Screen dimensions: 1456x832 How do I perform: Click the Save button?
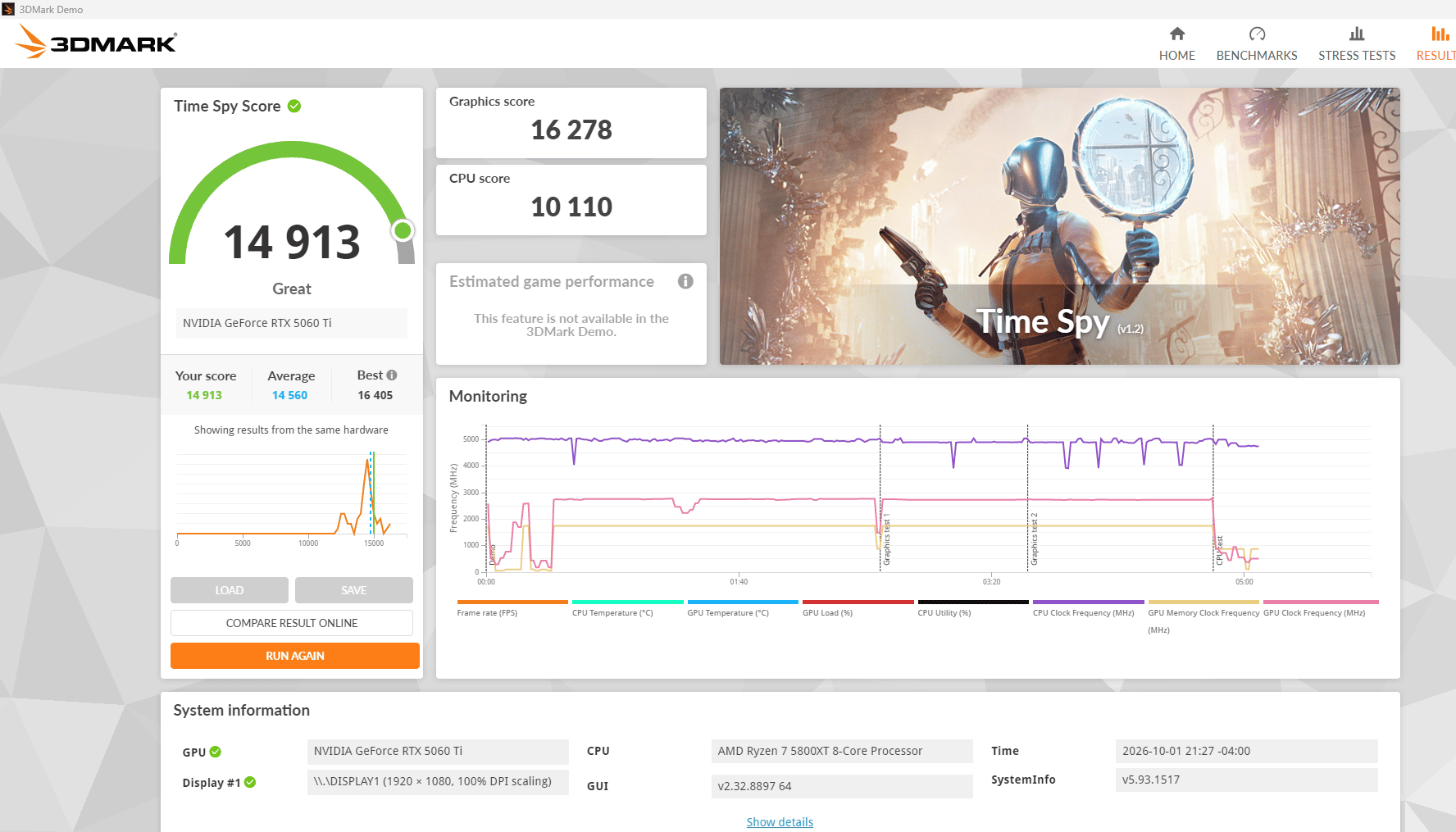(x=354, y=590)
